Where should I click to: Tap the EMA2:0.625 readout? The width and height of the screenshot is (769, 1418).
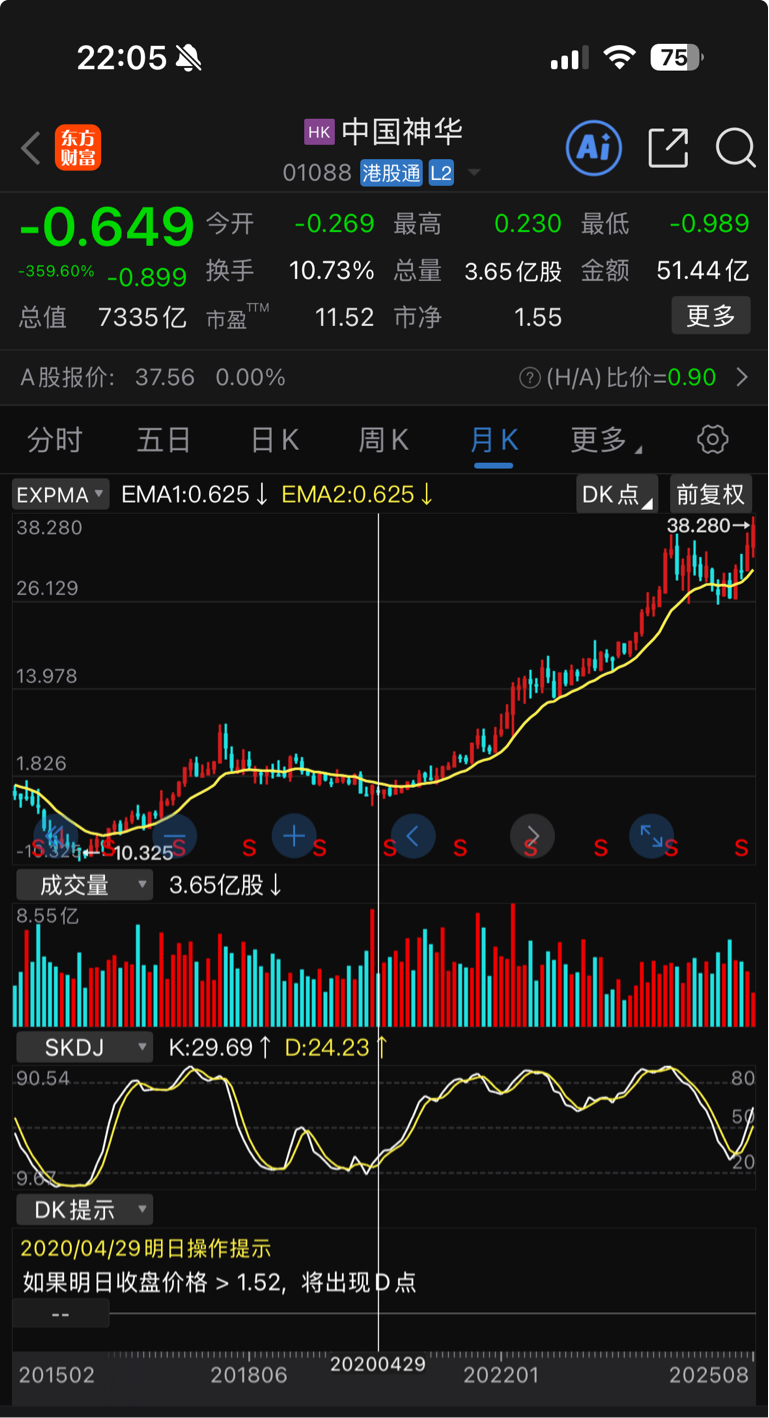pyautogui.click(x=357, y=494)
